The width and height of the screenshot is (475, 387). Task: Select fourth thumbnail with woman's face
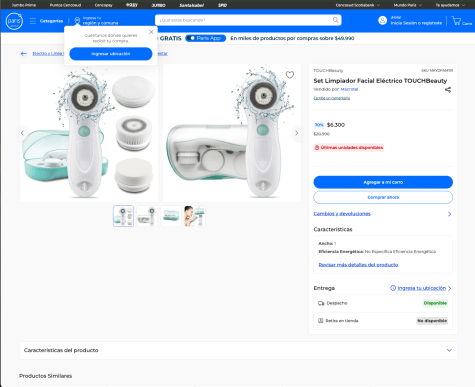[x=194, y=216]
